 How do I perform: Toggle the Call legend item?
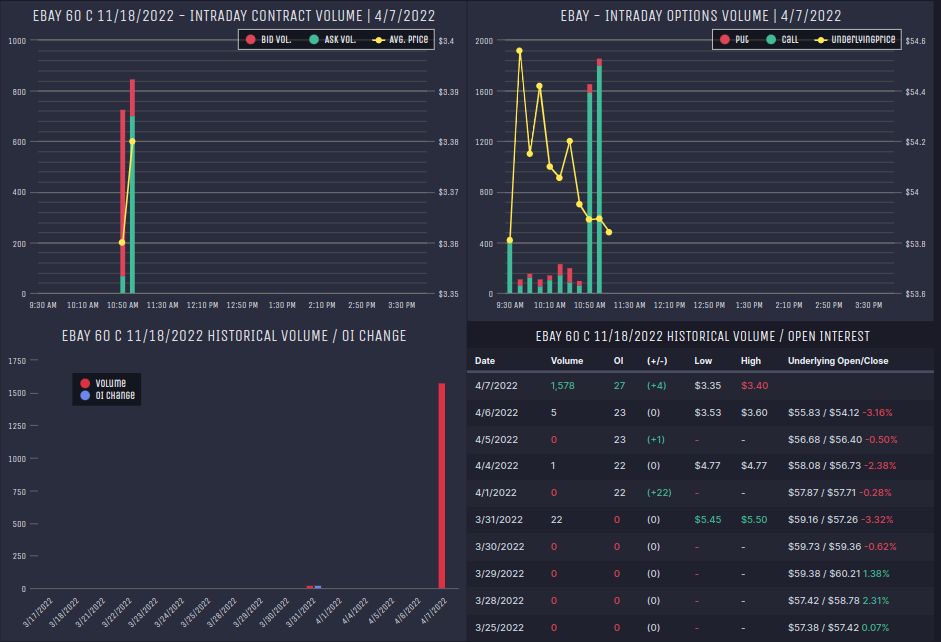click(783, 40)
